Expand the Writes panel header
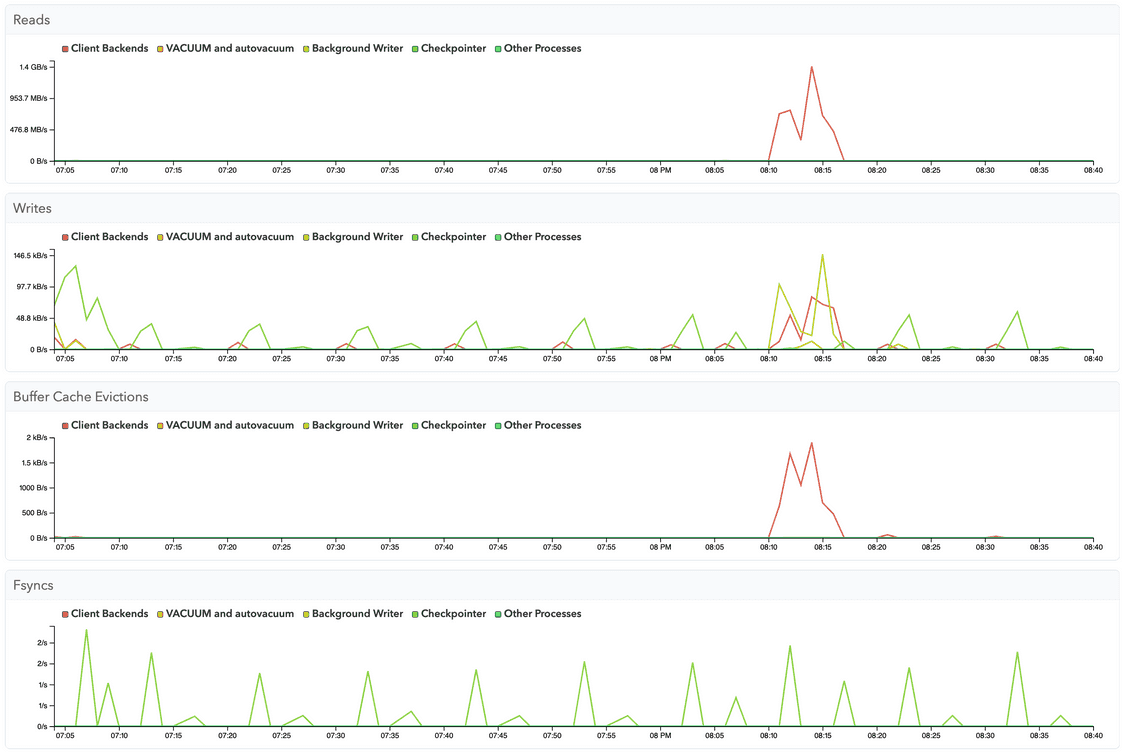1125x755 pixels. point(31,207)
